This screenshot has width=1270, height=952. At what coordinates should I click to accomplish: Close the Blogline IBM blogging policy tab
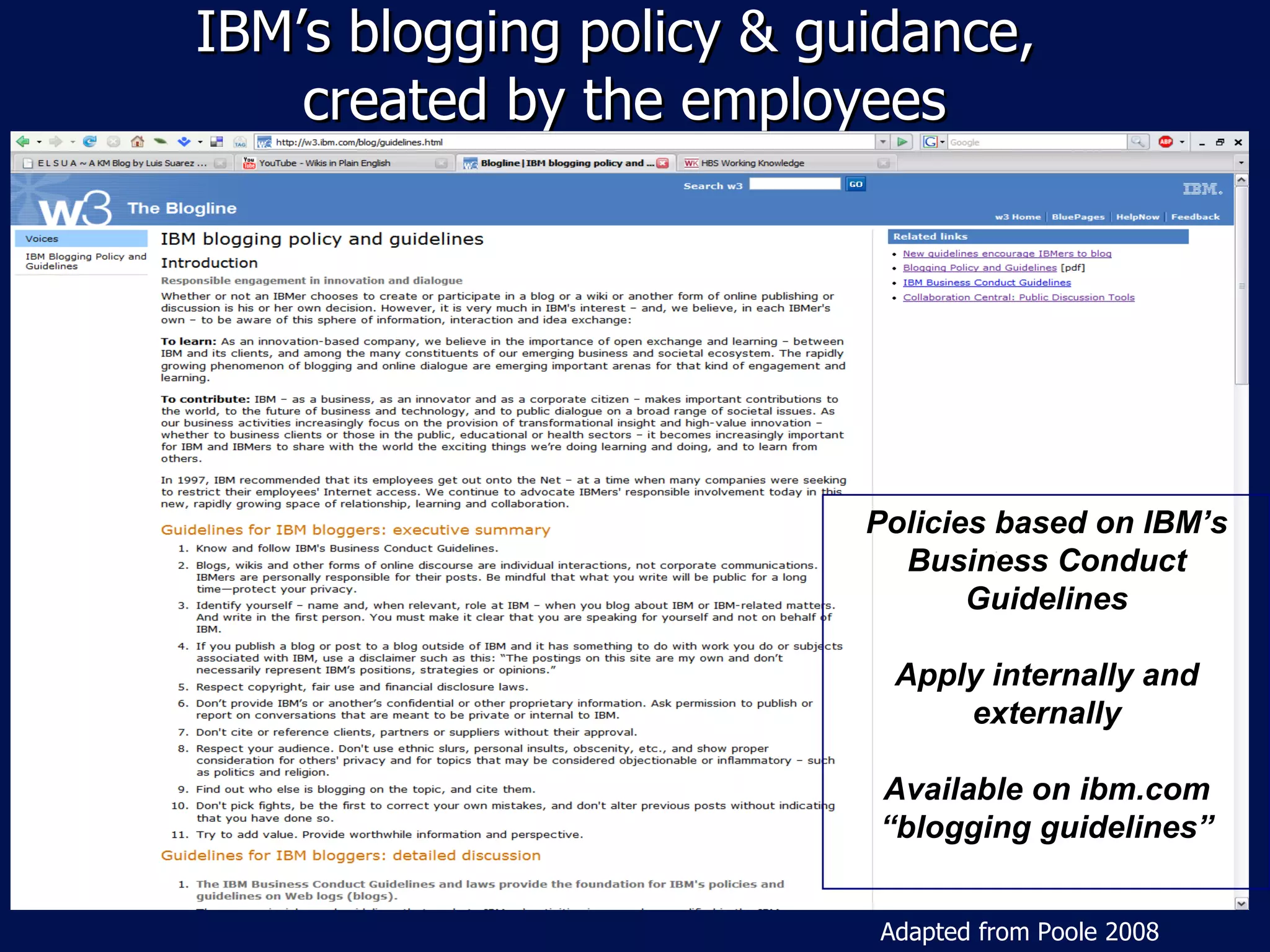point(663,163)
